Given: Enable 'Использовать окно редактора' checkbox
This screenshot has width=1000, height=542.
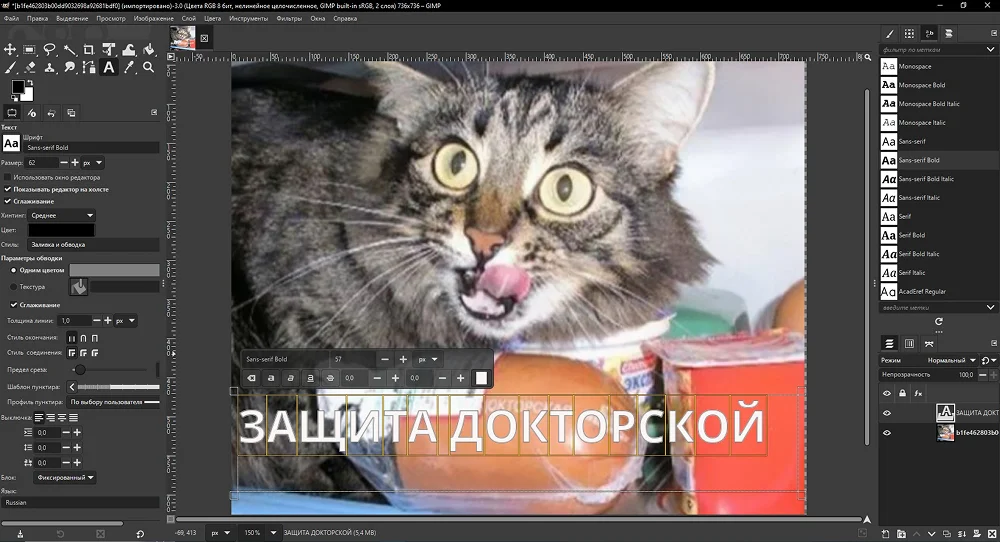Looking at the screenshot, I should coord(9,177).
